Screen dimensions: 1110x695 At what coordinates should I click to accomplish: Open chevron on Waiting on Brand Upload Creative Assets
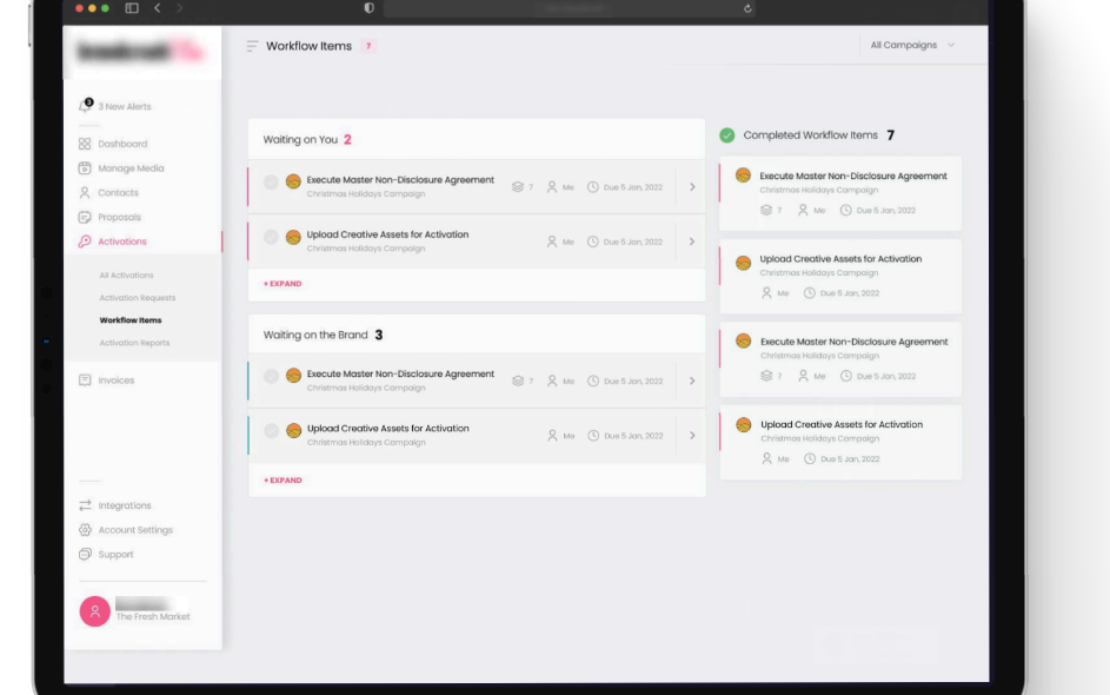692,435
